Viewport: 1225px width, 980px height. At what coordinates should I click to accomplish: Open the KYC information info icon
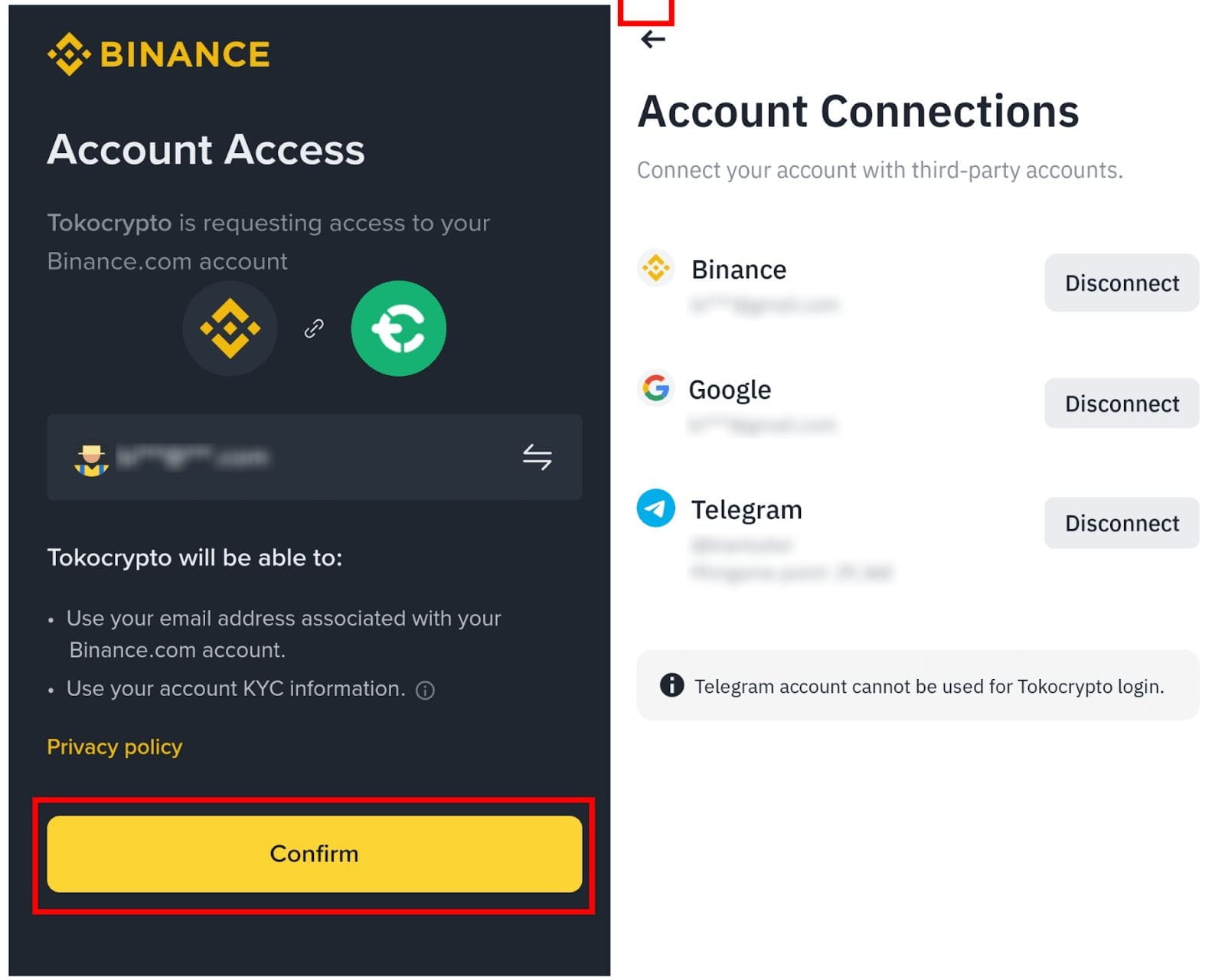(x=425, y=691)
